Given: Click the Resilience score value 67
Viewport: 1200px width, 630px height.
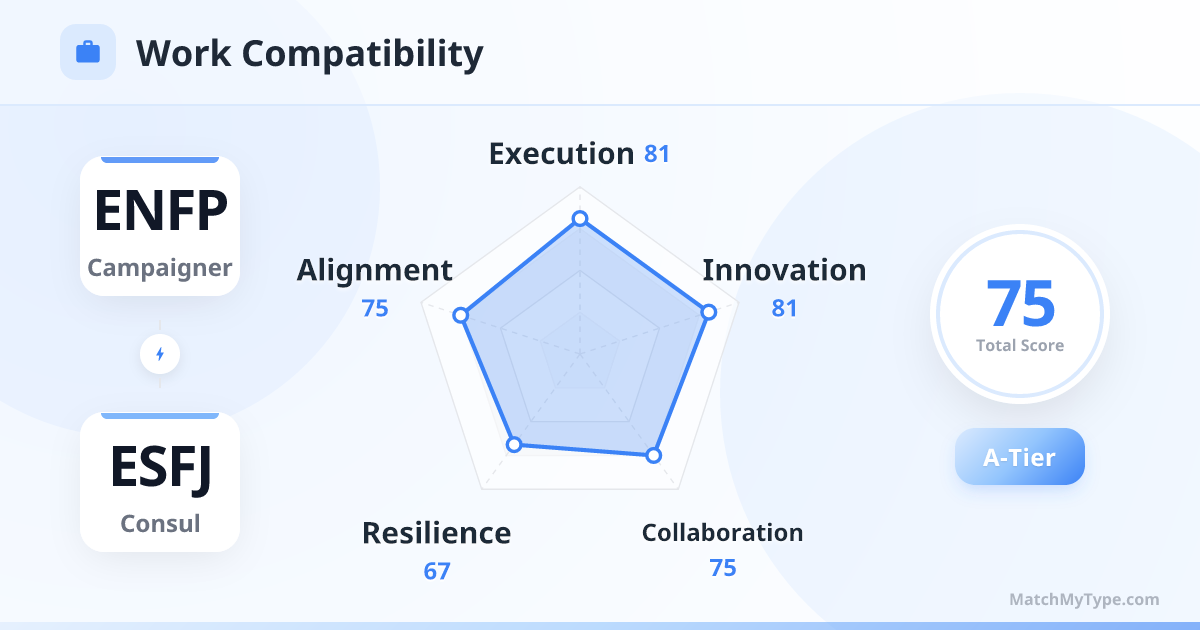Looking at the screenshot, I should (x=437, y=572).
